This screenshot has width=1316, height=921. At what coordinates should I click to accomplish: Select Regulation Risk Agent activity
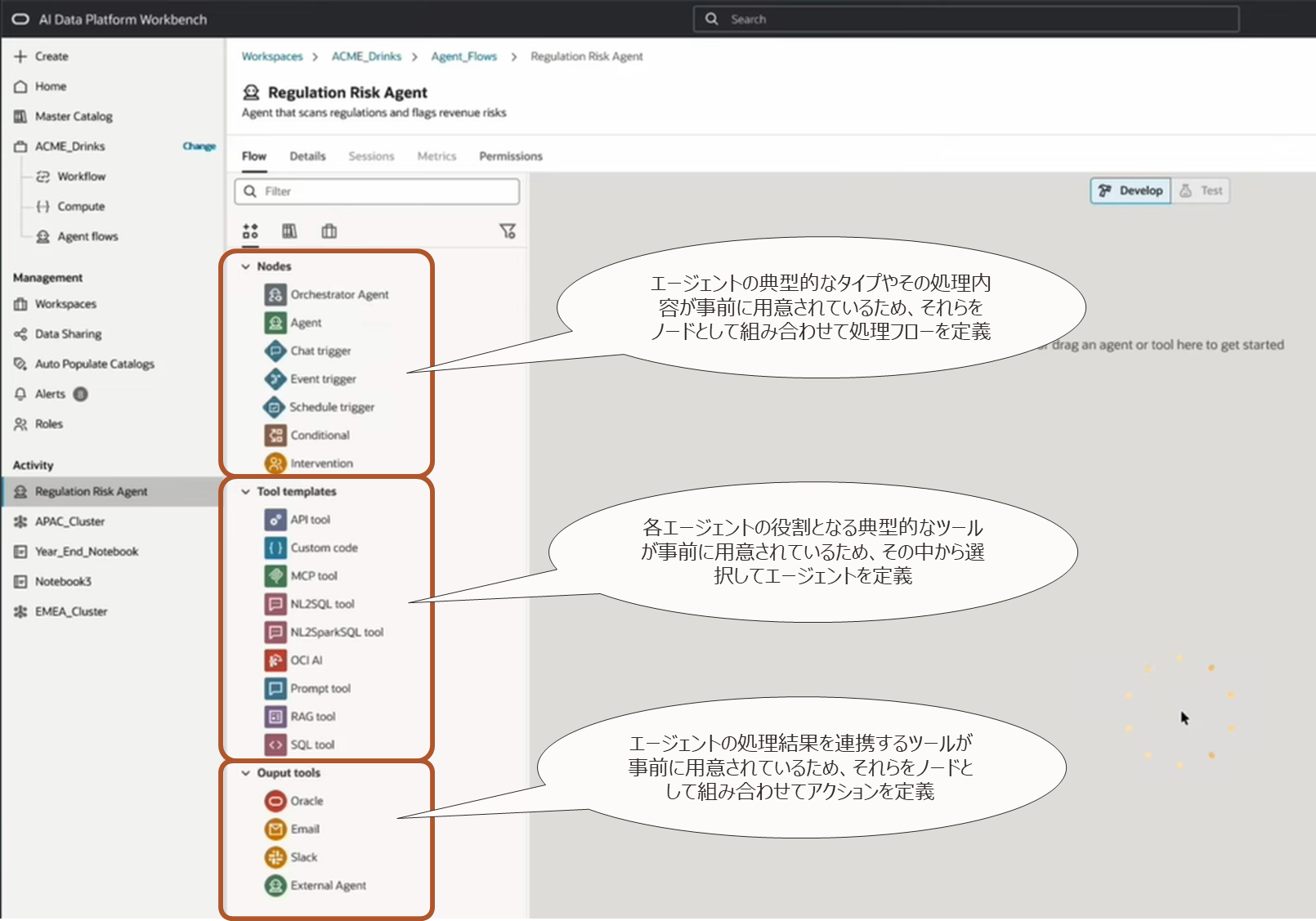110,492
